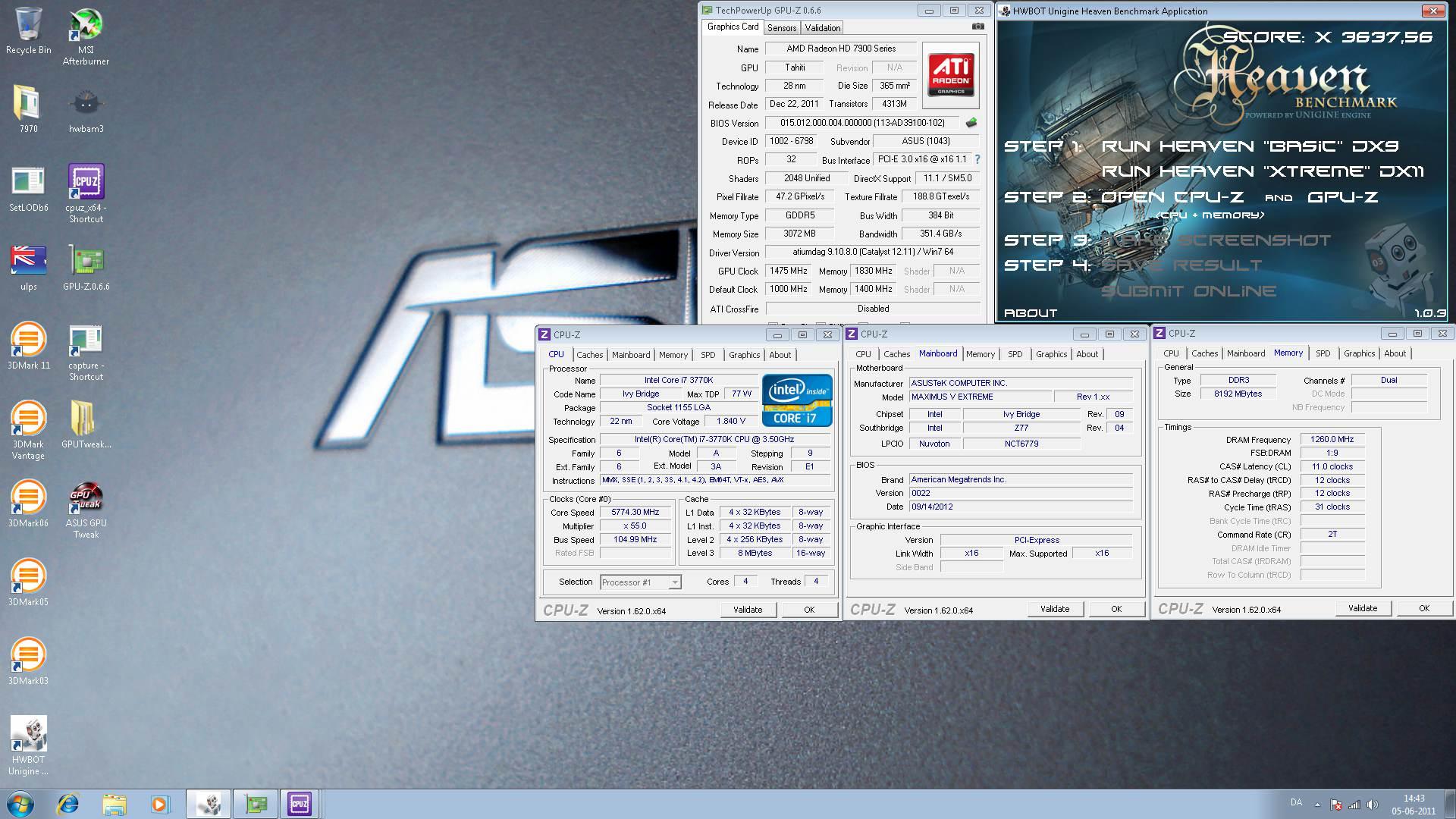Switch to the CPU-Z taskbar button
This screenshot has height=819, width=1456.
(x=300, y=804)
